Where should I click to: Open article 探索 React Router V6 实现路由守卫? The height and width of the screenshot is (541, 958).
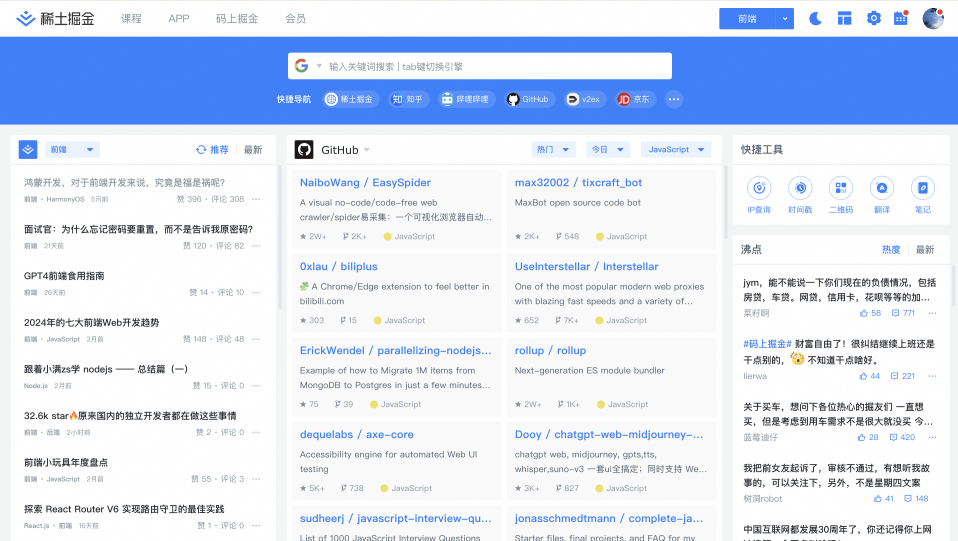pos(124,509)
